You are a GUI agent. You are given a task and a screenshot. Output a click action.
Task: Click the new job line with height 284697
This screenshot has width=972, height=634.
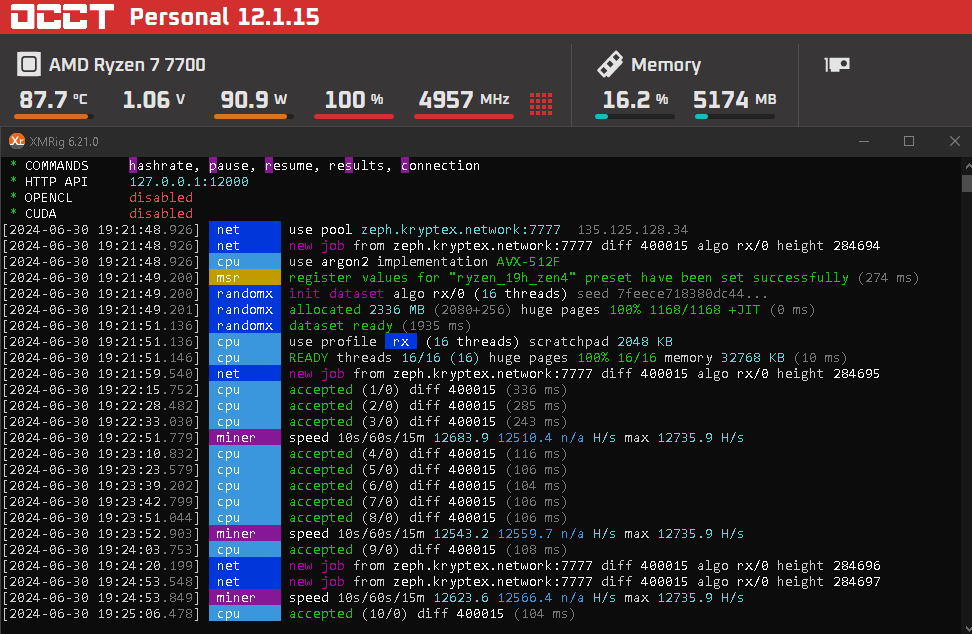point(584,581)
